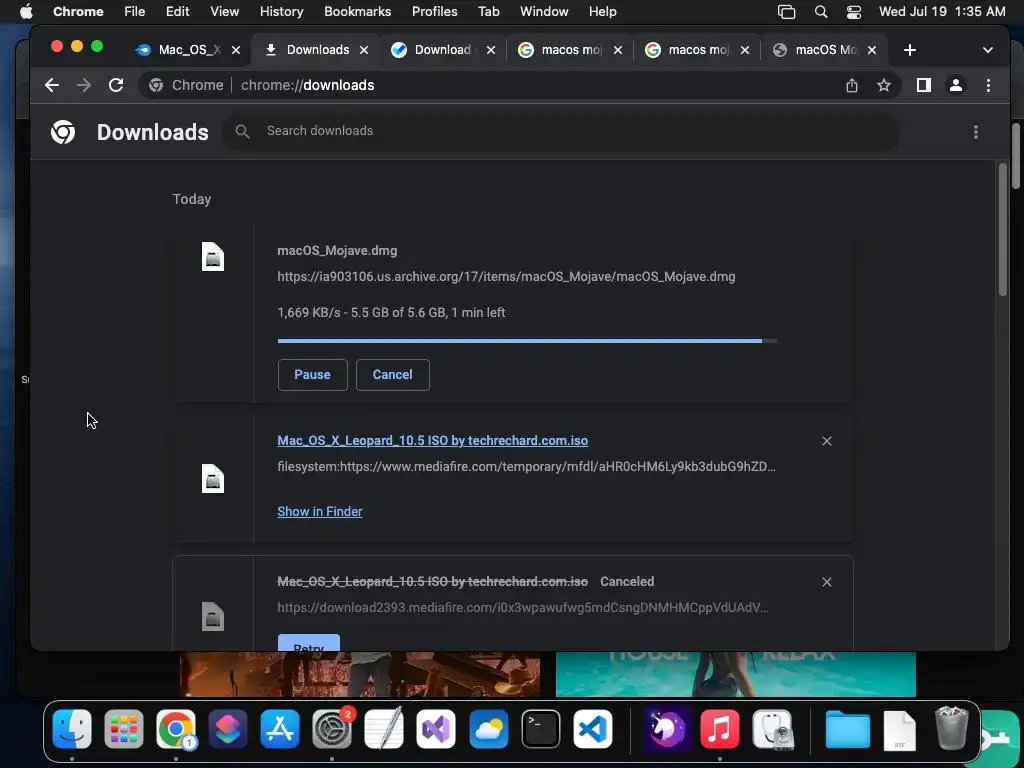Open Weather app from the Dock
The height and width of the screenshot is (768, 1024).
click(488, 729)
